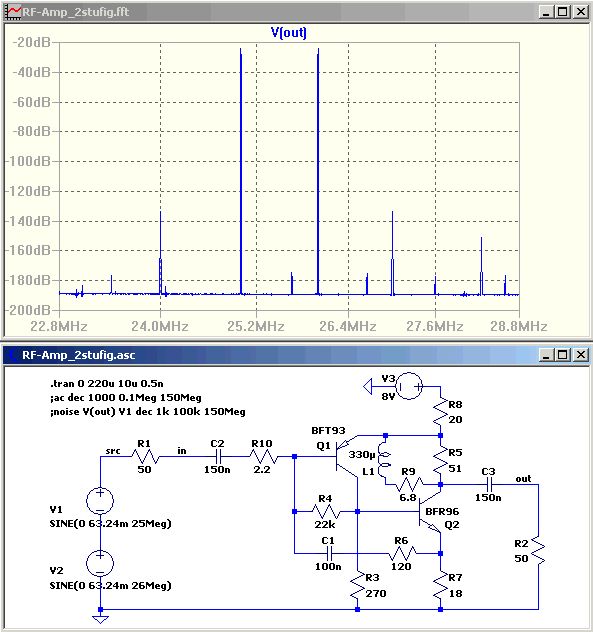This screenshot has width=593, height=632.
Task: Click the R2 50 ohm load resistor
Action: click(x=538, y=550)
